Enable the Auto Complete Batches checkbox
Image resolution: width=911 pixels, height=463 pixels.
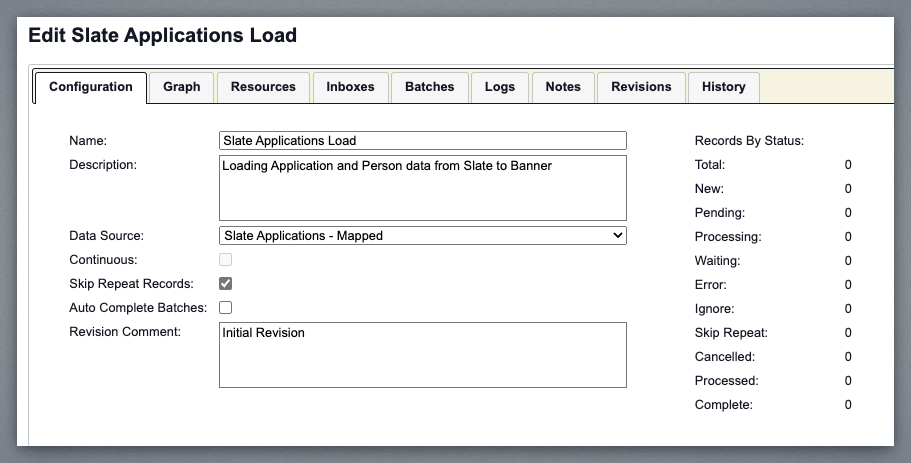pyautogui.click(x=226, y=308)
